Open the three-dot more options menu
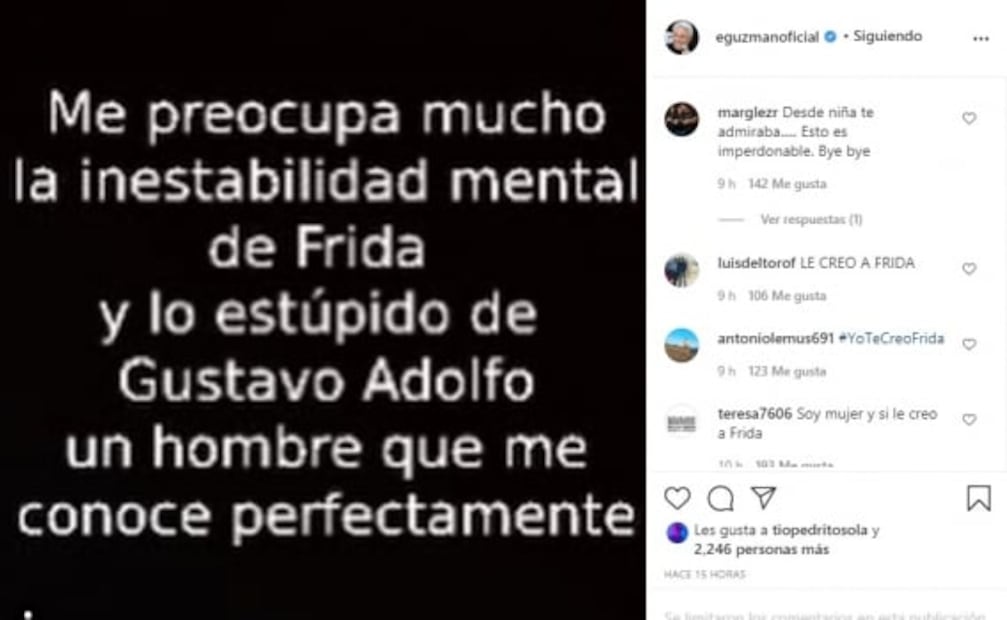Image resolution: width=1007 pixels, height=620 pixels. click(981, 39)
